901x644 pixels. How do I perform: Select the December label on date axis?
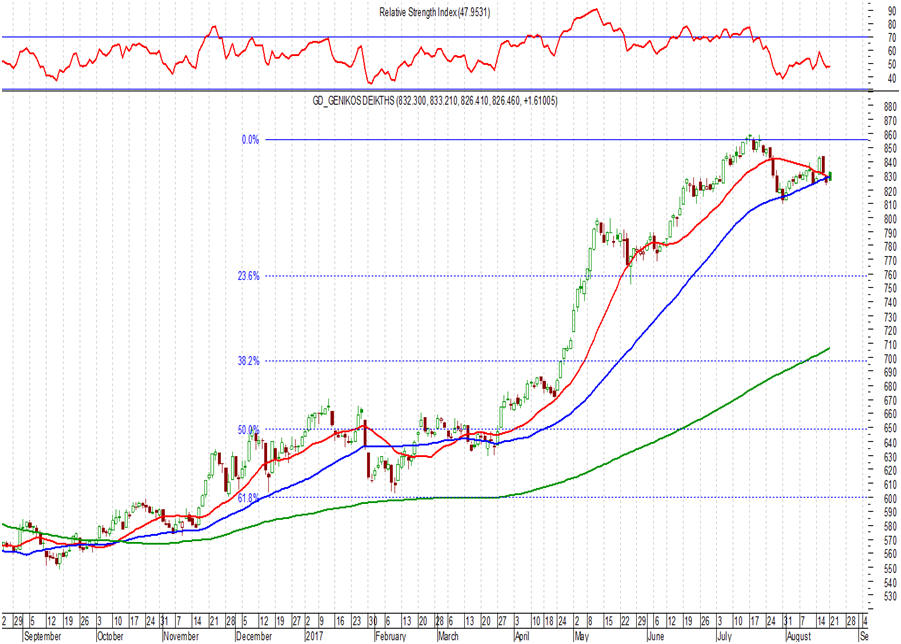click(254, 637)
